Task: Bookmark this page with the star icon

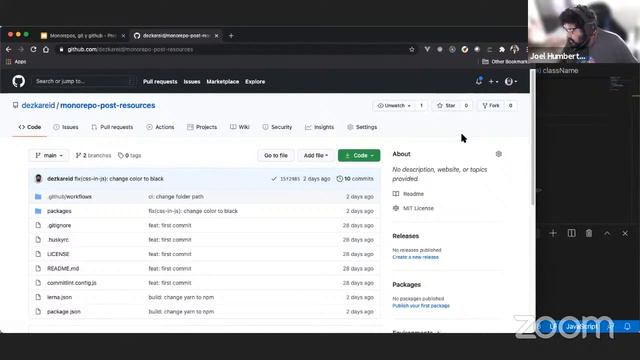Action: click(412, 49)
